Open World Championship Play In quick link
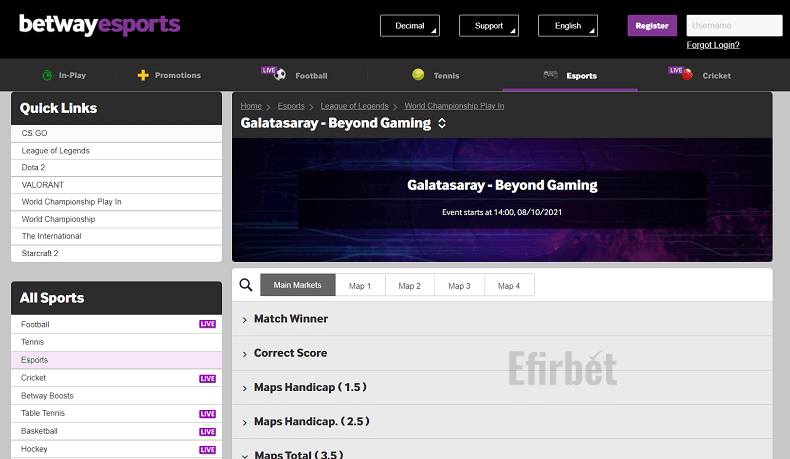This screenshot has height=459, width=790. (116, 202)
